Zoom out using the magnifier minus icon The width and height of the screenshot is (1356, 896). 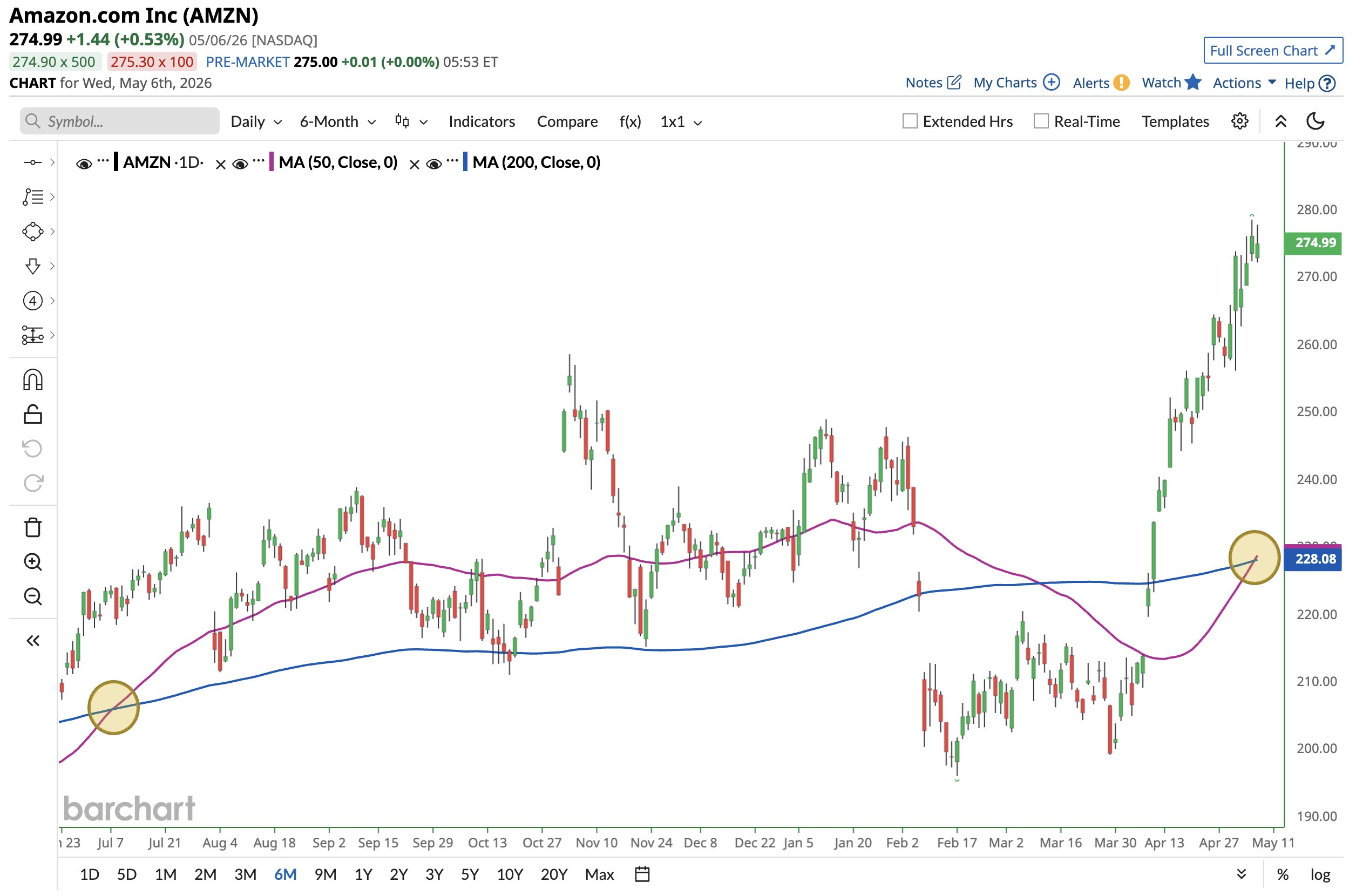point(32,597)
